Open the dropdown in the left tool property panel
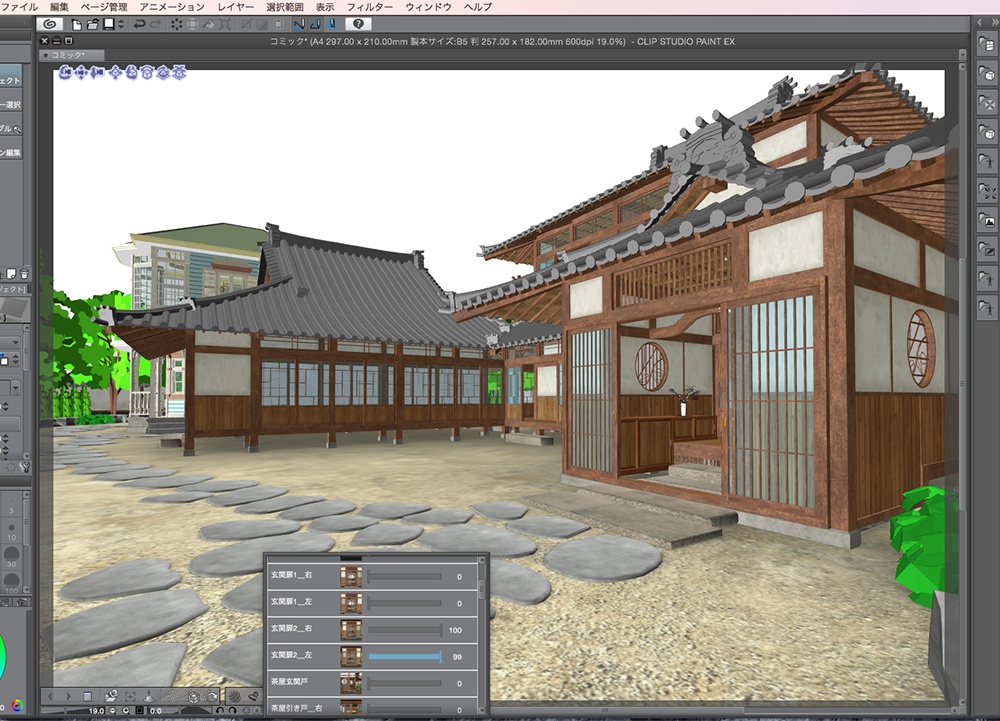The image size is (1000, 721). point(14,343)
